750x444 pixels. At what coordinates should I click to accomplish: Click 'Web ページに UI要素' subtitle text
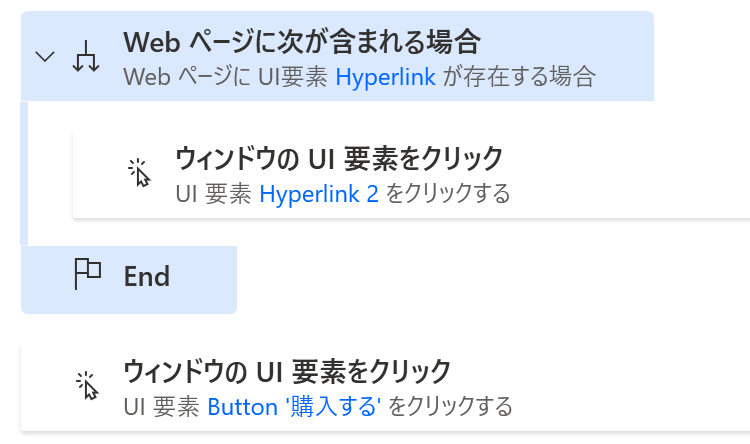(225, 77)
